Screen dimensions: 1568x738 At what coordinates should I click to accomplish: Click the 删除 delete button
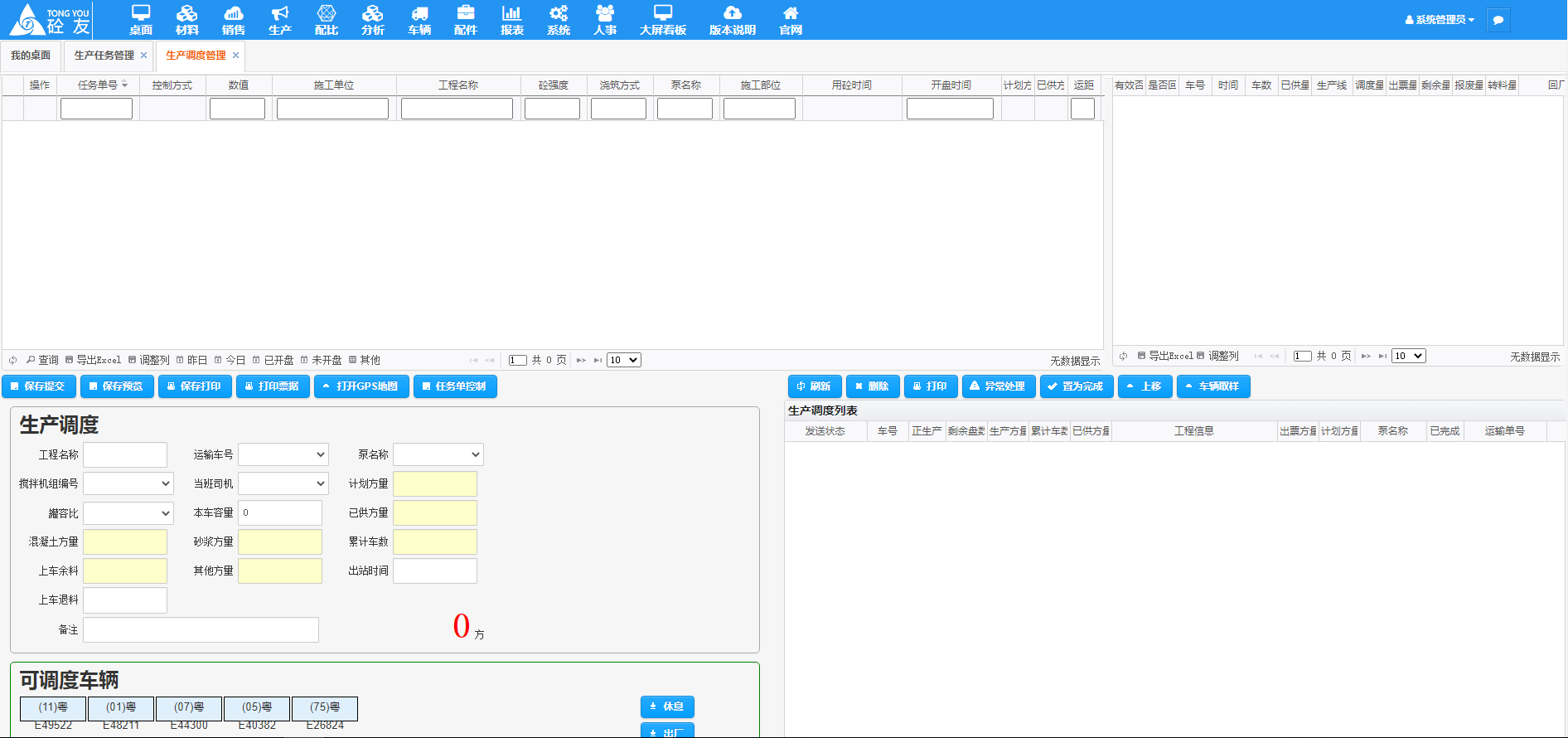click(x=873, y=386)
